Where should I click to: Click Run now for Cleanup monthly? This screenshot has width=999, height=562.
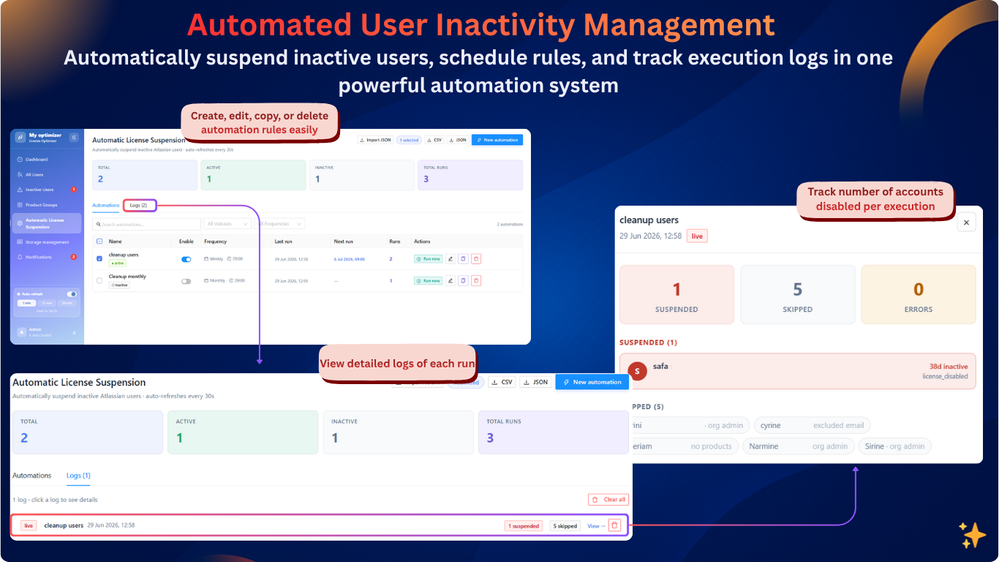pyautogui.click(x=428, y=280)
